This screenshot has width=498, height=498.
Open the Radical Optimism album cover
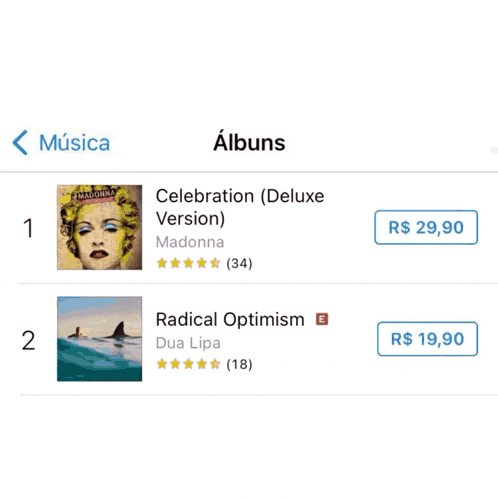[x=99, y=339]
